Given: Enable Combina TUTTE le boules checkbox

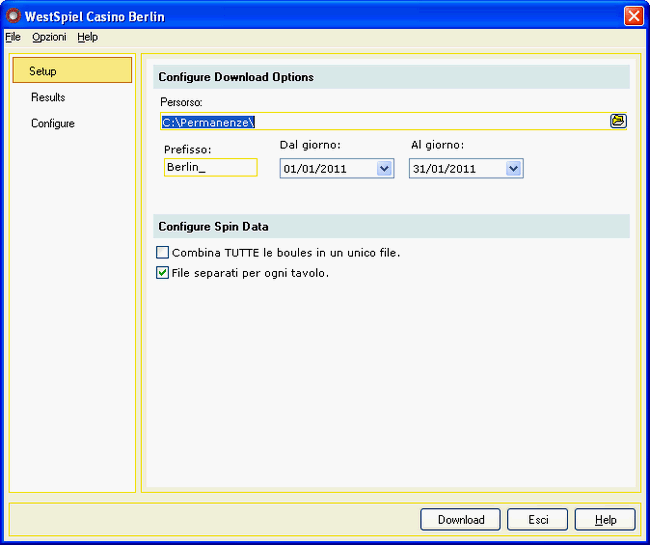Looking at the screenshot, I should [163, 253].
